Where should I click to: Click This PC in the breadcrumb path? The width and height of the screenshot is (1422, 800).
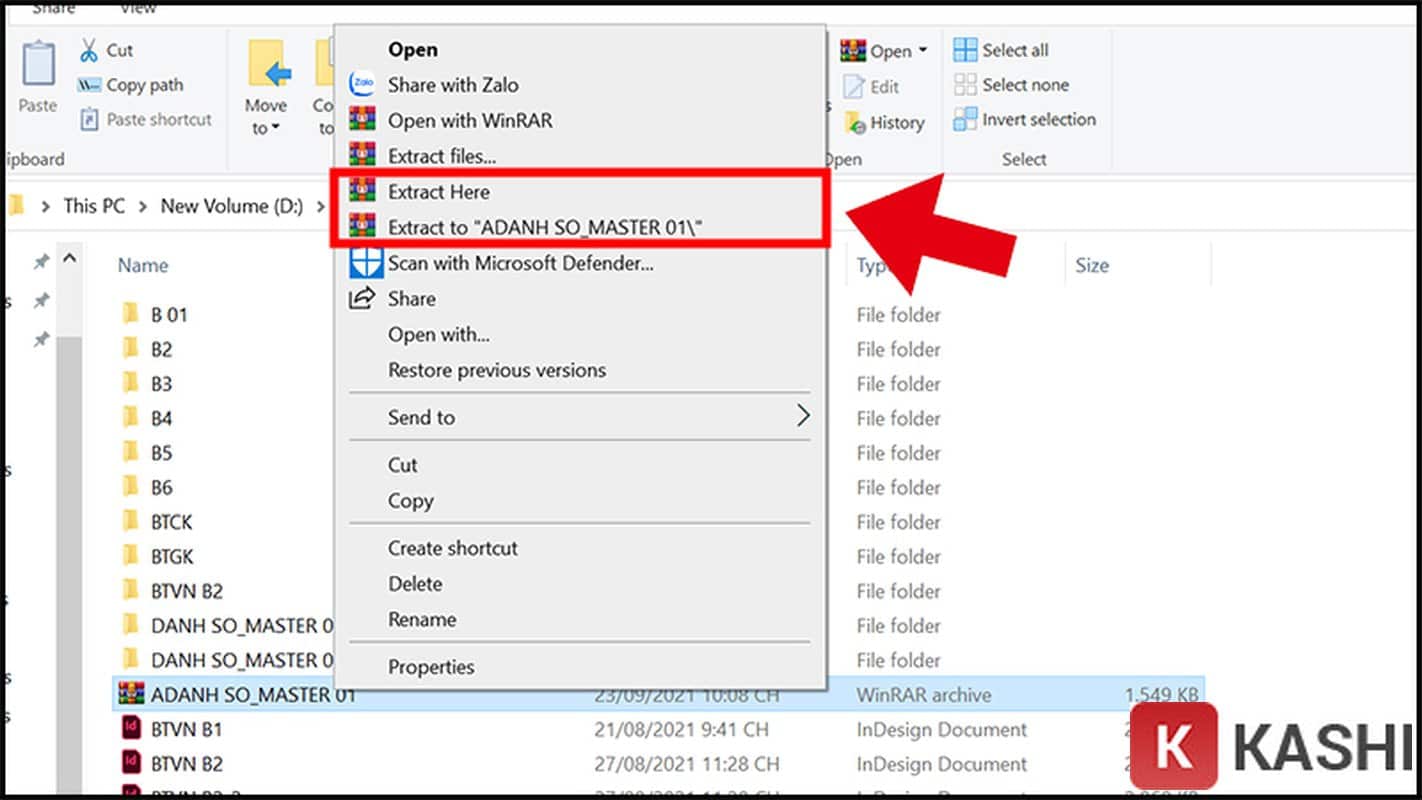coord(94,206)
